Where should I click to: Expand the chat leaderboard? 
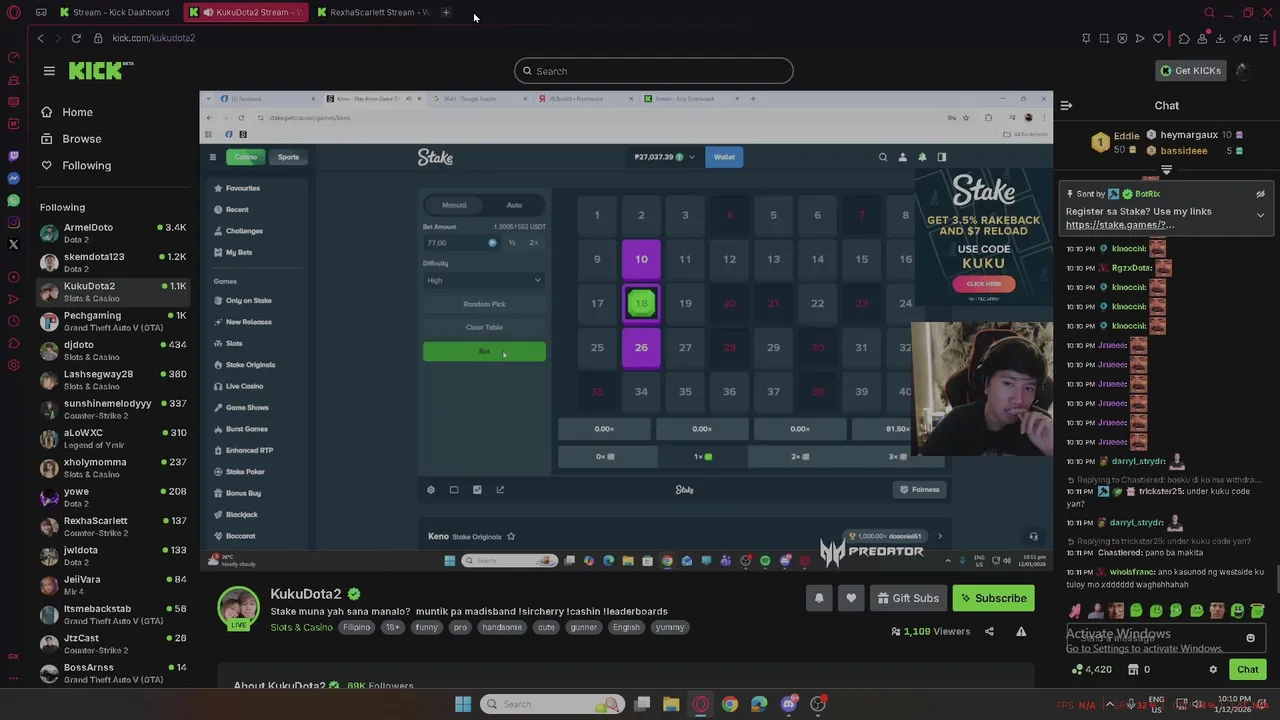1166,171
